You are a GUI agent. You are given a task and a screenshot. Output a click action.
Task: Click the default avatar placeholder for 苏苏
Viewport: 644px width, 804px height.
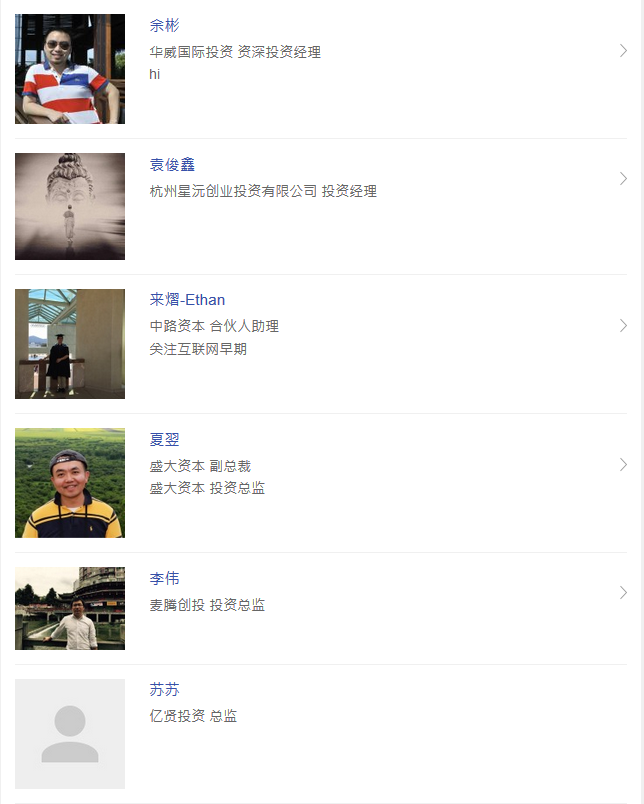pos(70,734)
